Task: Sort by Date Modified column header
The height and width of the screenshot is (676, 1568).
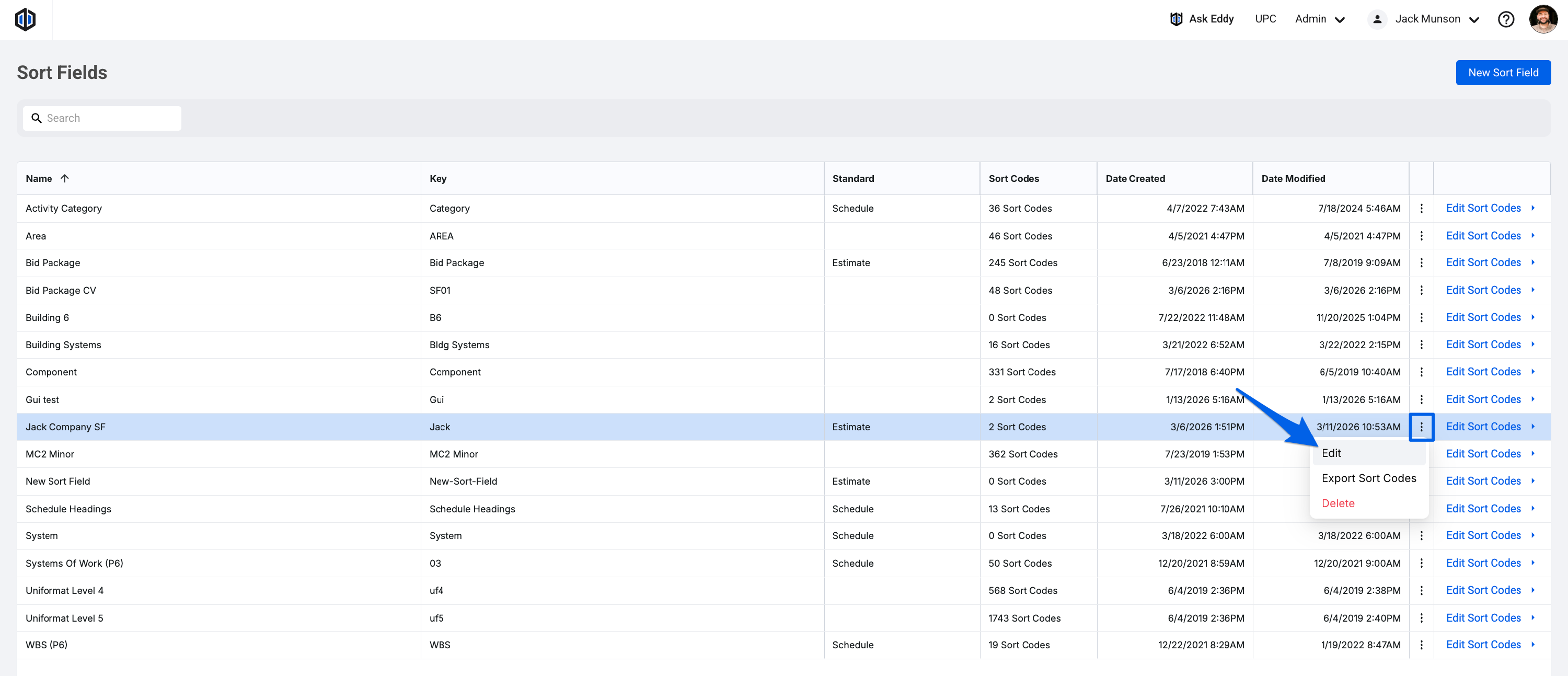Action: pyautogui.click(x=1293, y=178)
